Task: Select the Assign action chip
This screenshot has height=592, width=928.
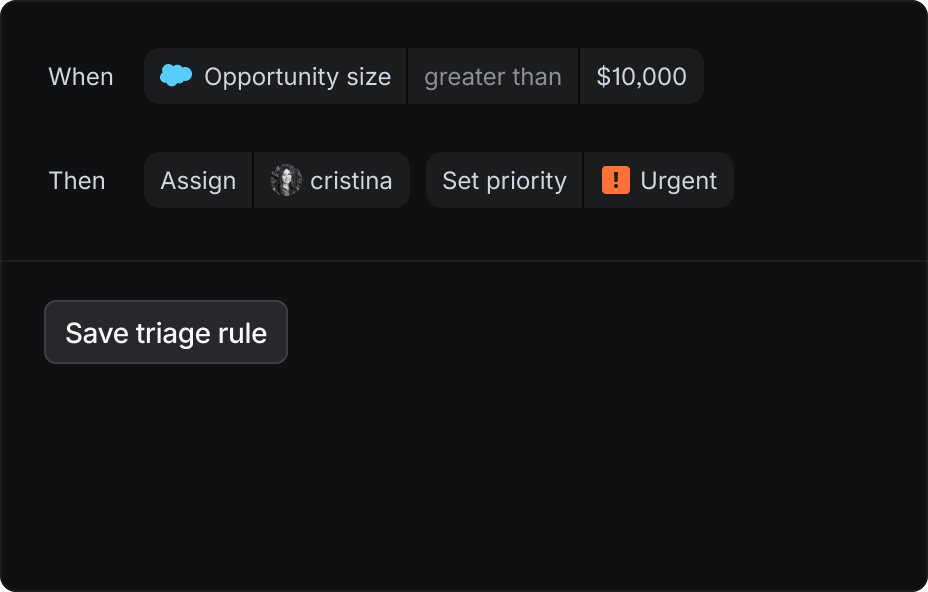Action: pos(198,180)
